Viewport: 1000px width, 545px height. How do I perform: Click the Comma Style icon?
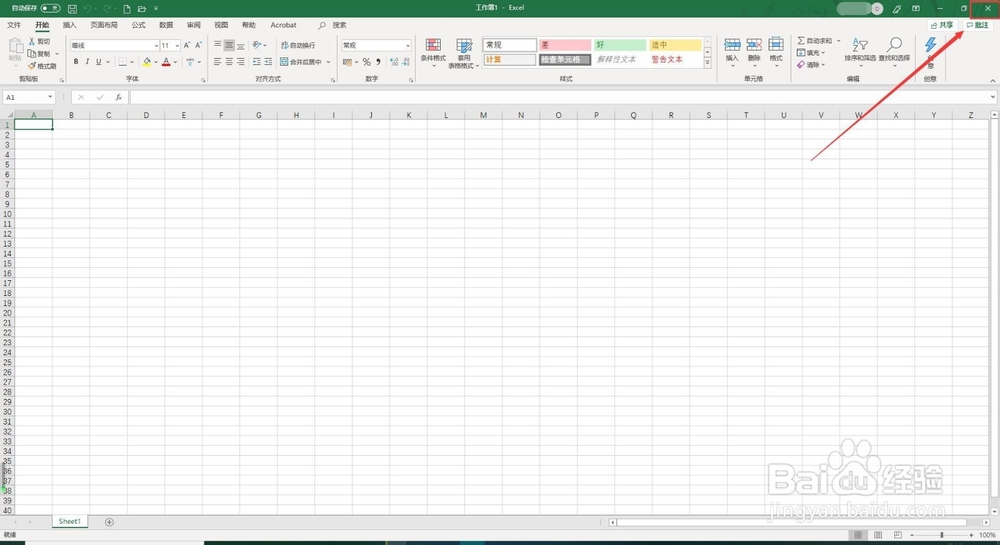[378, 62]
